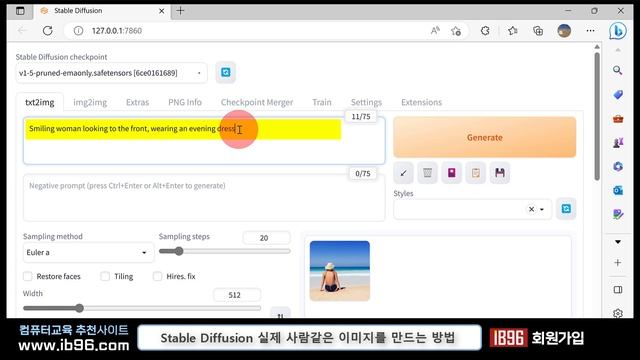Go back in the browser

22,31
